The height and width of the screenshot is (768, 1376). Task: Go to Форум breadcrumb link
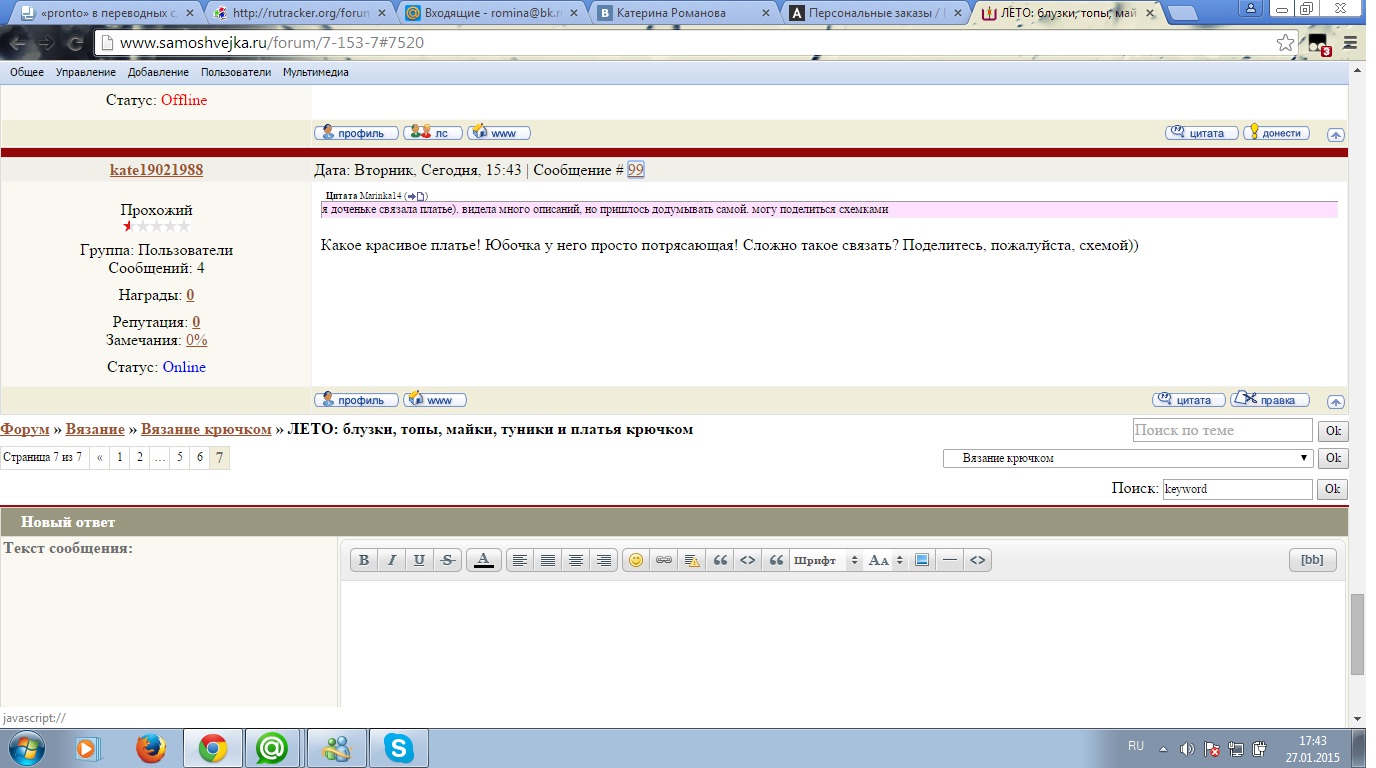tap(25, 429)
